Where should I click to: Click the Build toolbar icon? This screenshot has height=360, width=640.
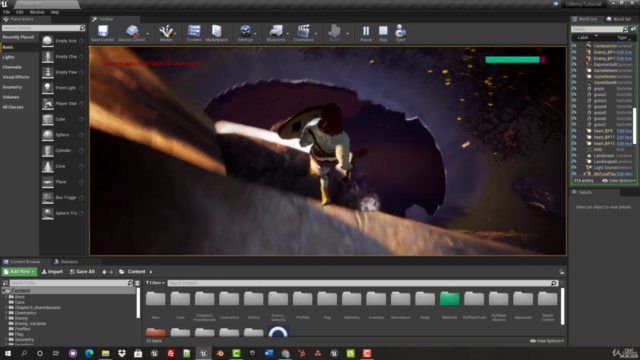point(334,32)
